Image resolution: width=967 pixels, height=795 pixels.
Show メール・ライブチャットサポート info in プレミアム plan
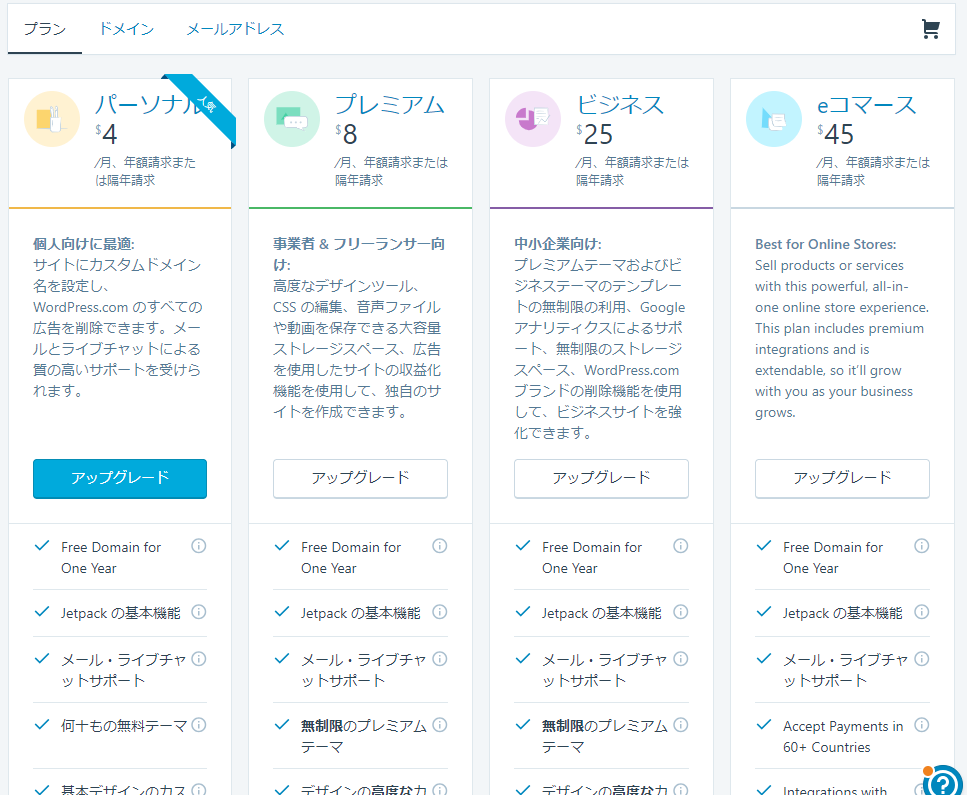[440, 659]
